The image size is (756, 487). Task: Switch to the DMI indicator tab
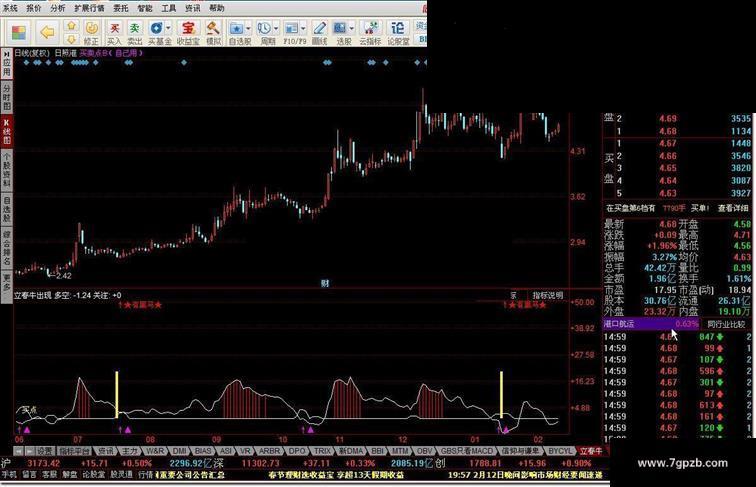pyautogui.click(x=179, y=451)
